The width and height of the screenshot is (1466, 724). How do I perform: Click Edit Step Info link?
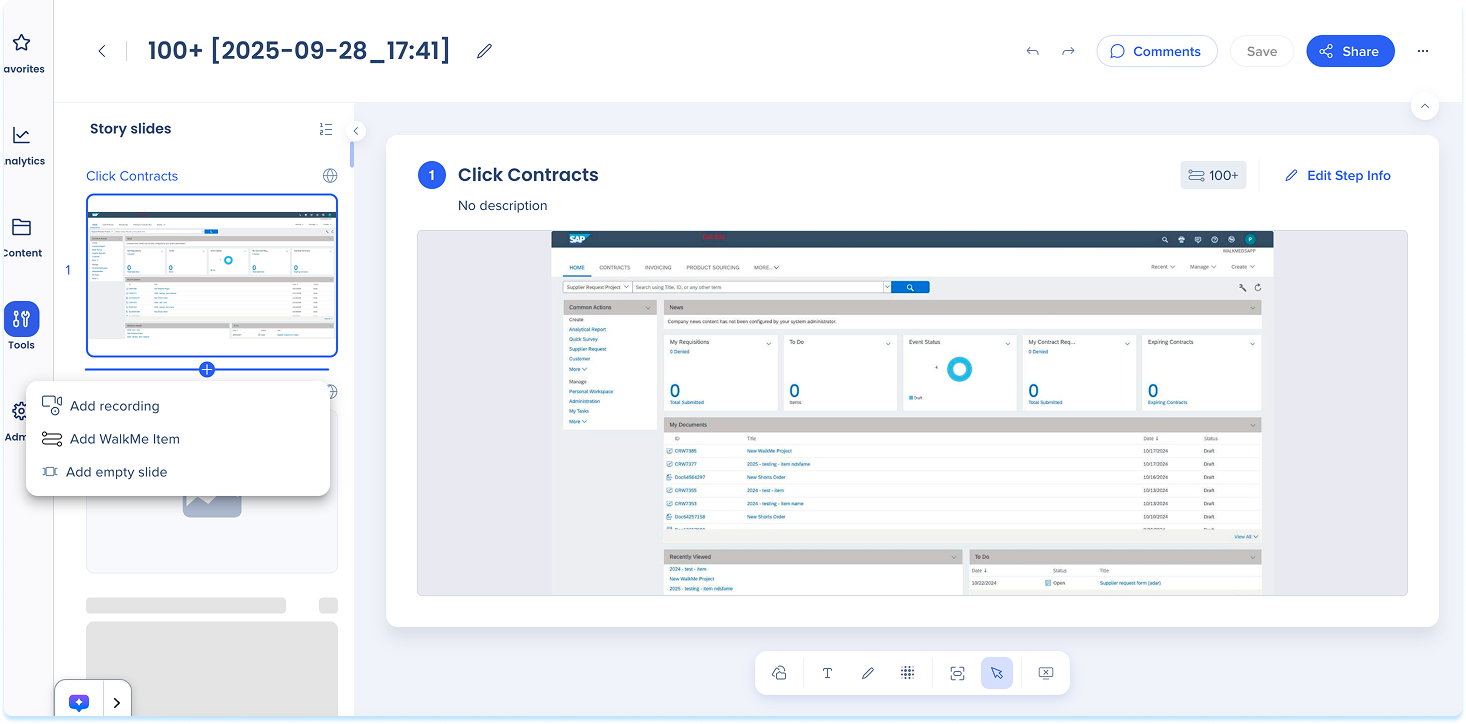[1337, 175]
